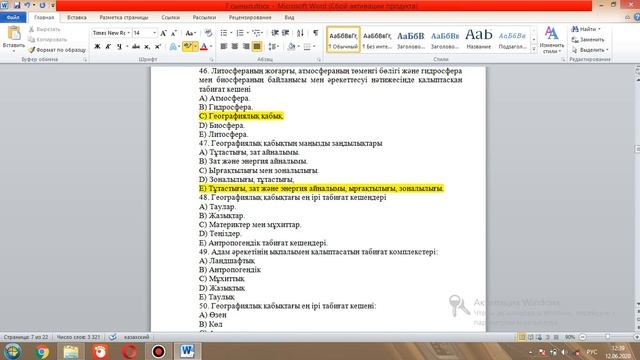
Task: Click the Increase Indent icon
Action: [285, 33]
